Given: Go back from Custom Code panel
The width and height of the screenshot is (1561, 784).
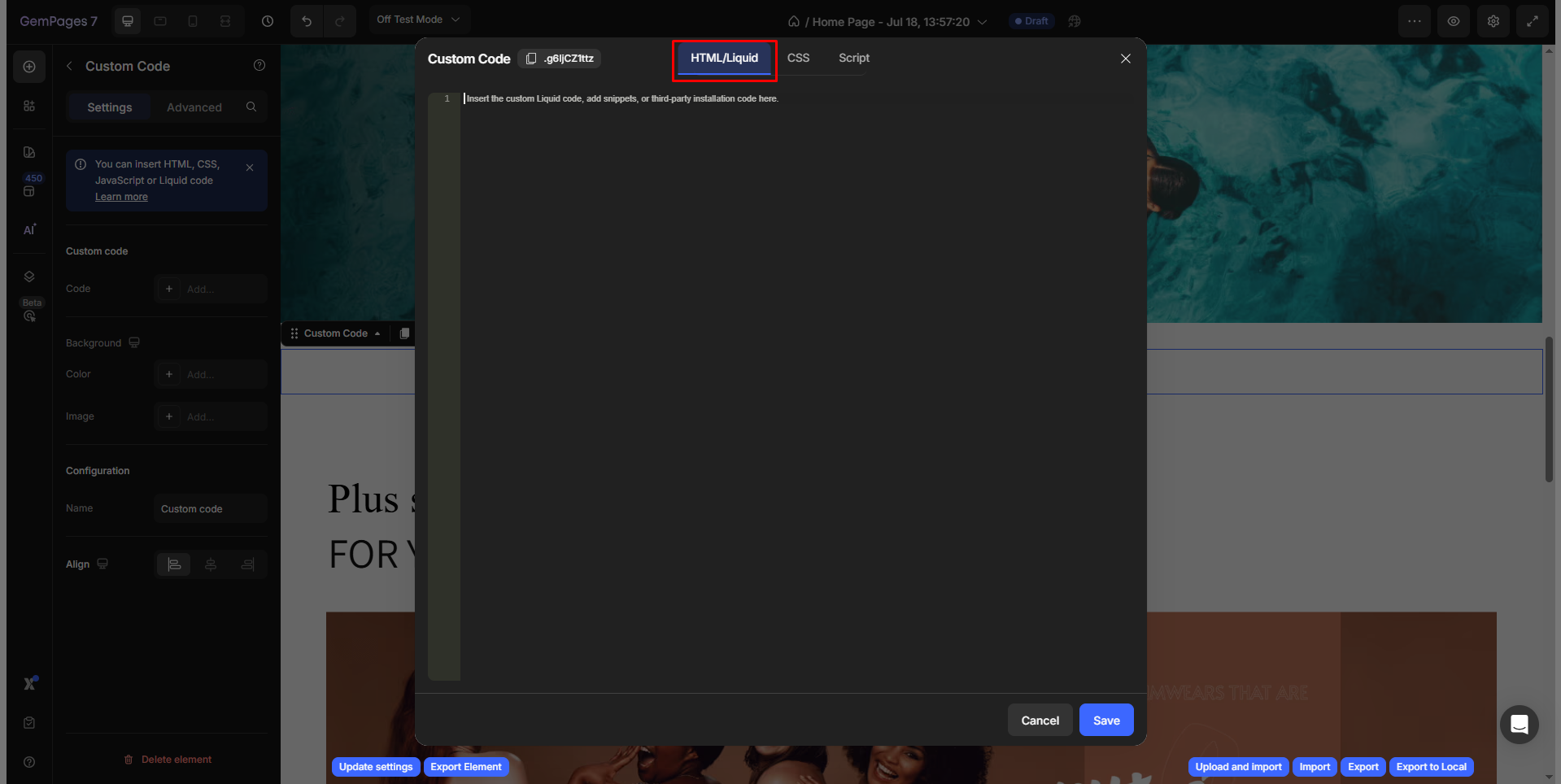Looking at the screenshot, I should 69,66.
